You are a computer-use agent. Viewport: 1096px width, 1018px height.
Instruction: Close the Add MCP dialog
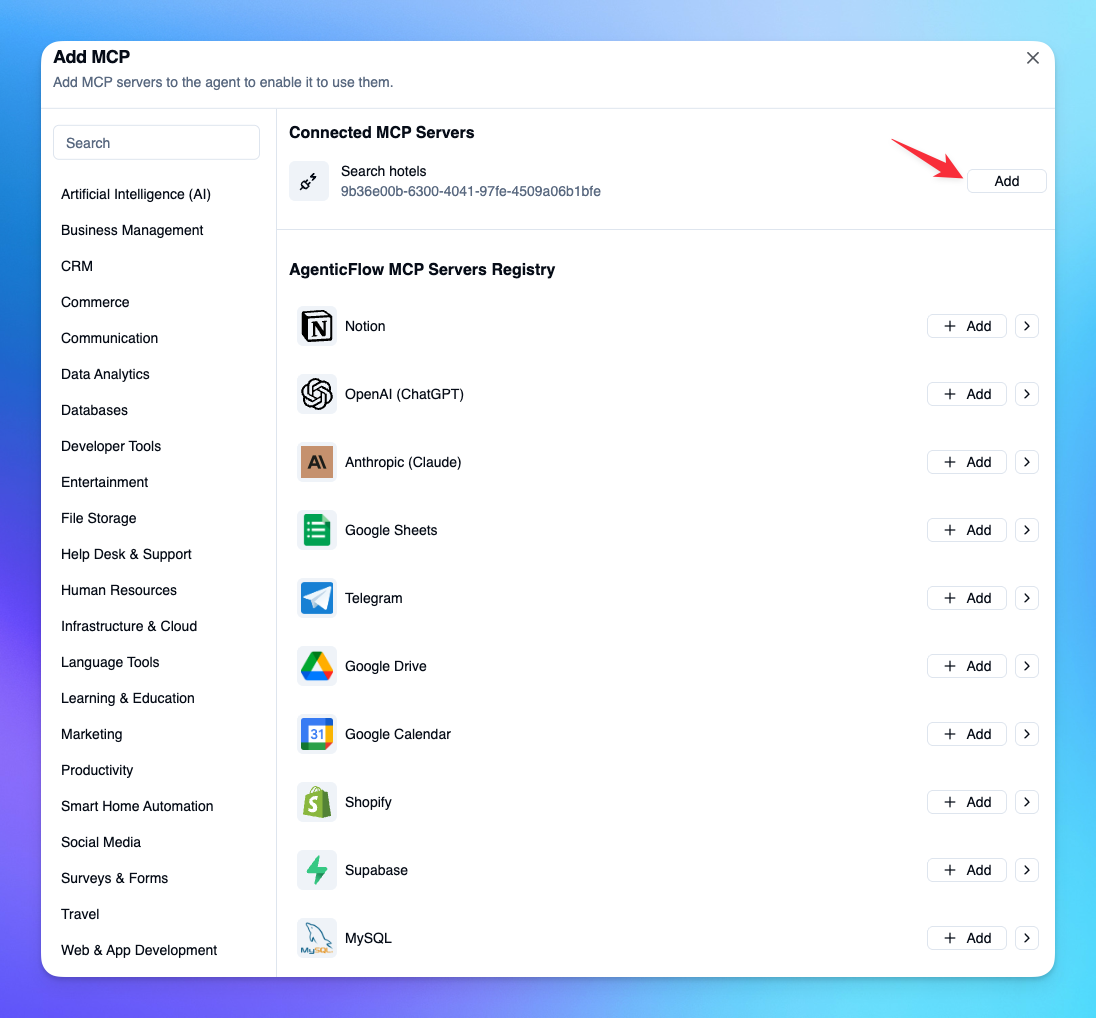click(1033, 58)
